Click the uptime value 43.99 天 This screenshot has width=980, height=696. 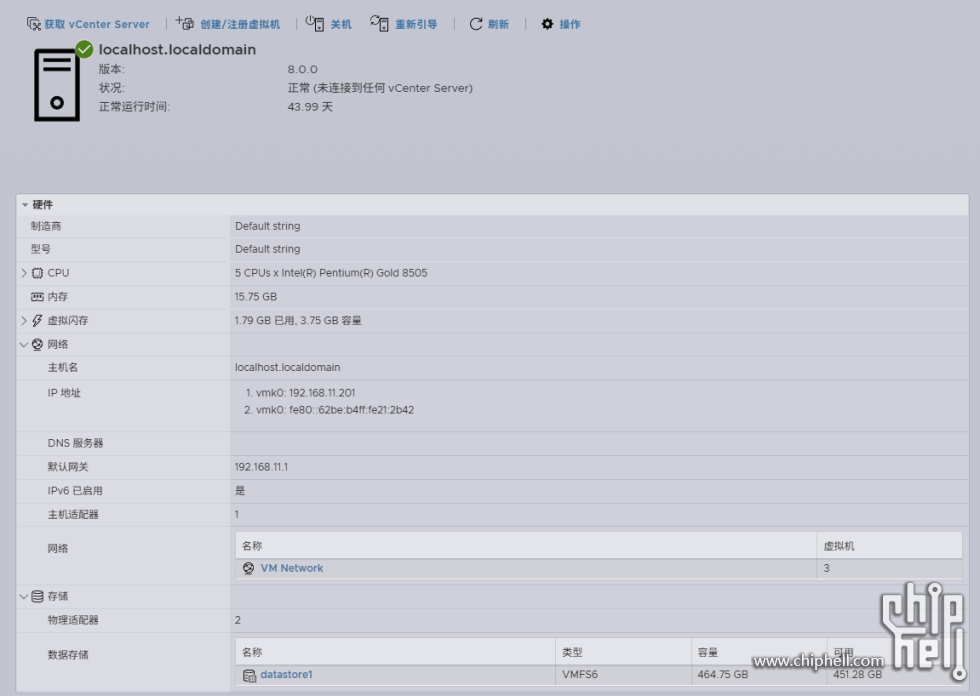click(x=310, y=107)
